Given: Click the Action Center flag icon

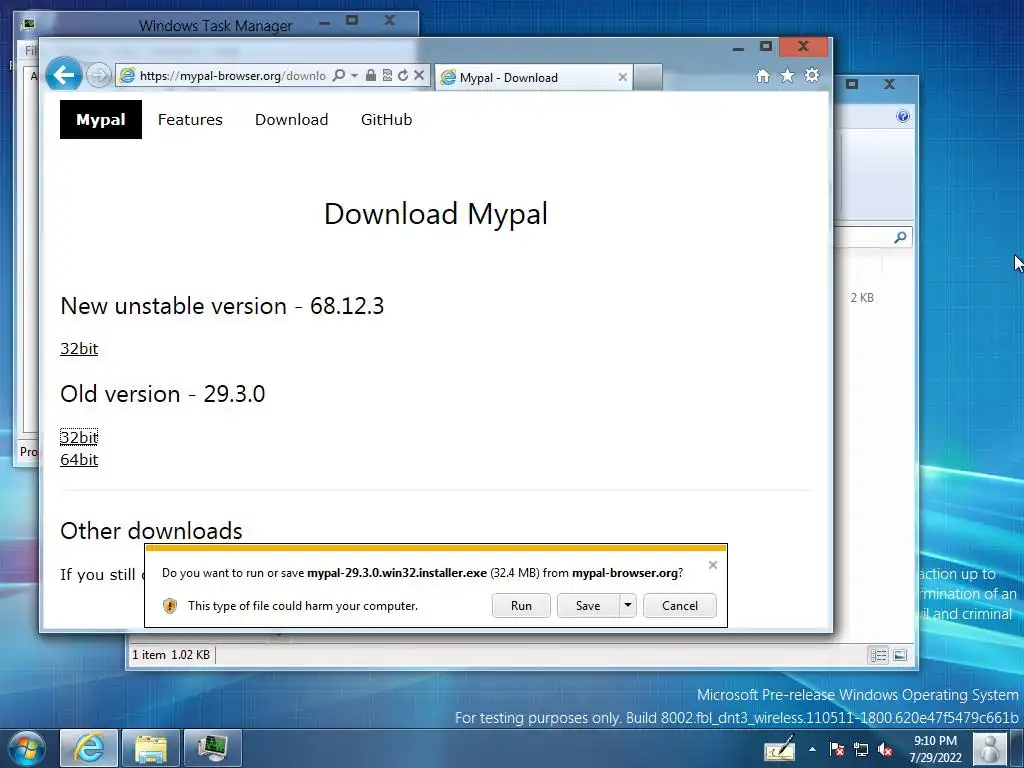Looking at the screenshot, I should click(837, 750).
